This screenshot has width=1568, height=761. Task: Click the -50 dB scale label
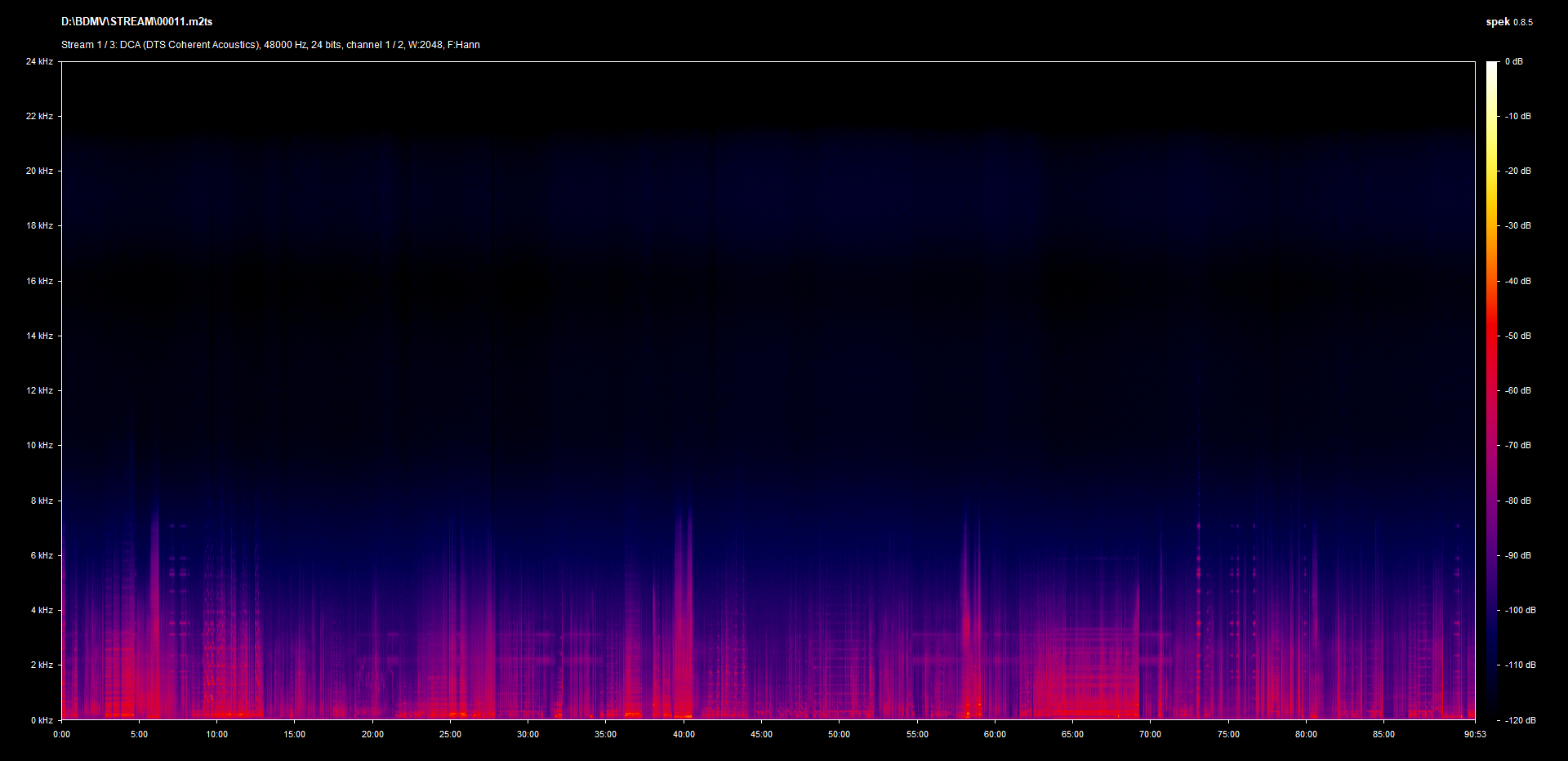(1517, 336)
